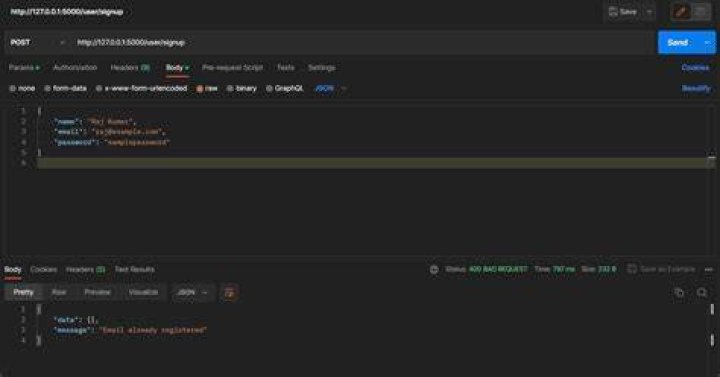Viewport: 720px width, 377px height.
Task: Select the Visualize response view
Action: coord(143,292)
